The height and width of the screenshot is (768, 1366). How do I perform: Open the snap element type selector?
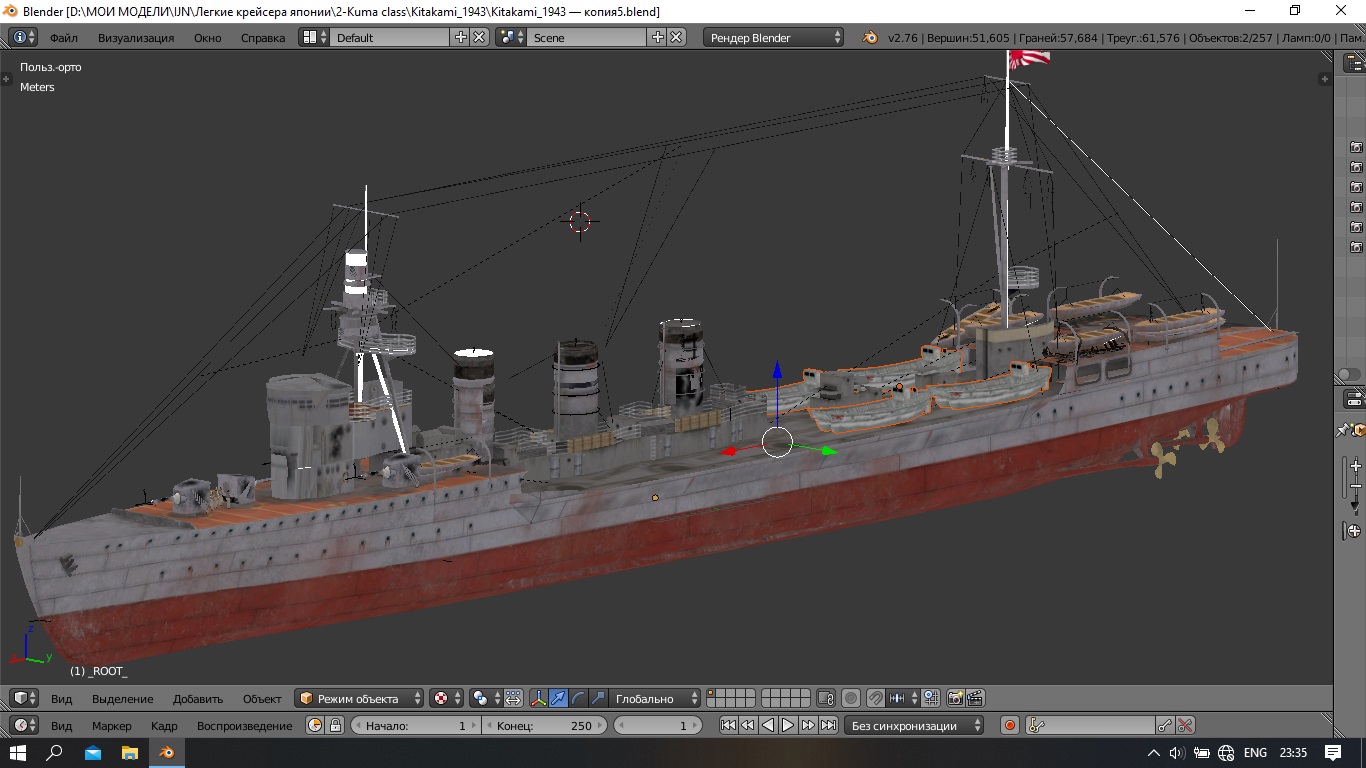click(x=903, y=698)
